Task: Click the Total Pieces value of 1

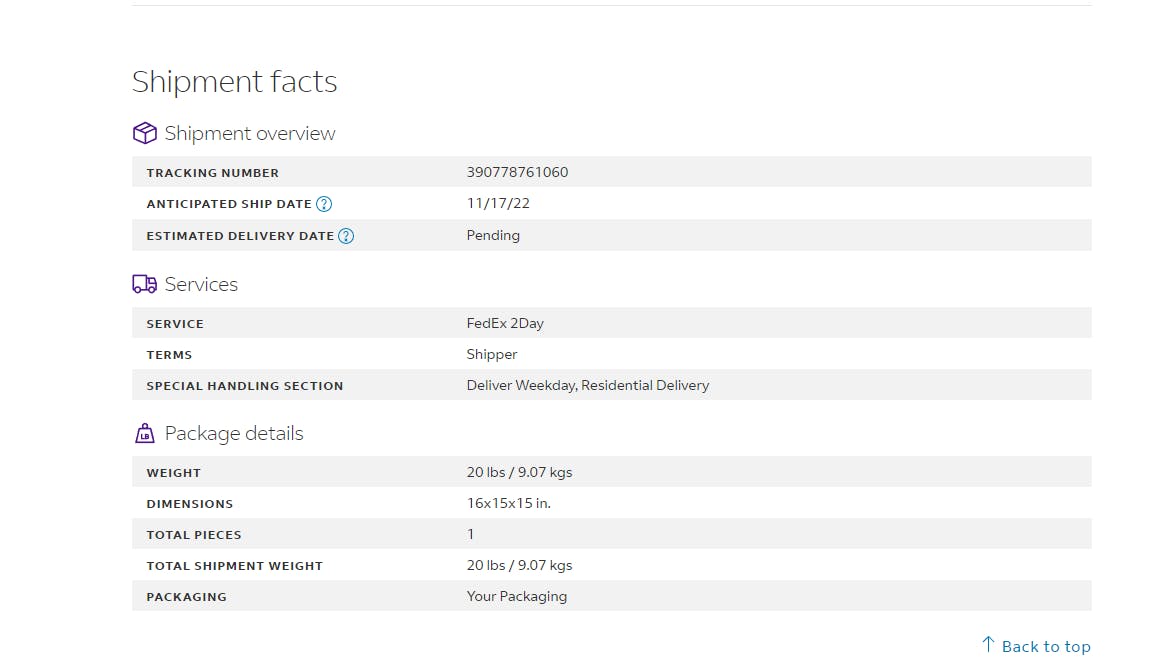Action: click(x=471, y=534)
